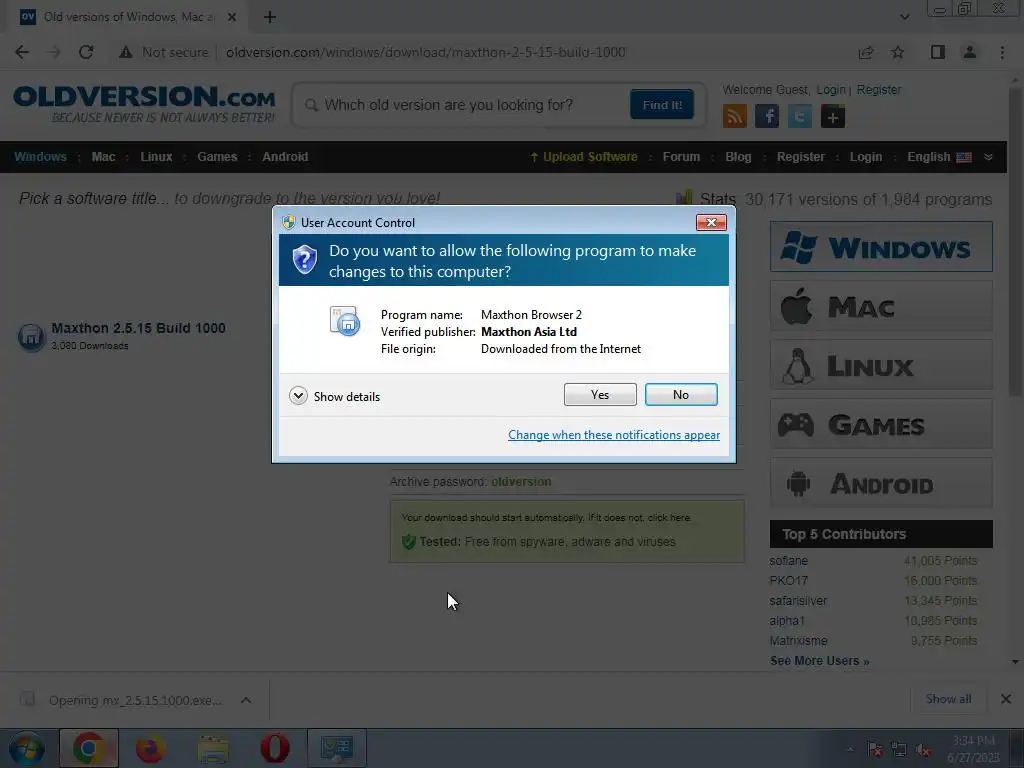Open Change when these notifications appear link
This screenshot has width=1024, height=768.
(614, 435)
